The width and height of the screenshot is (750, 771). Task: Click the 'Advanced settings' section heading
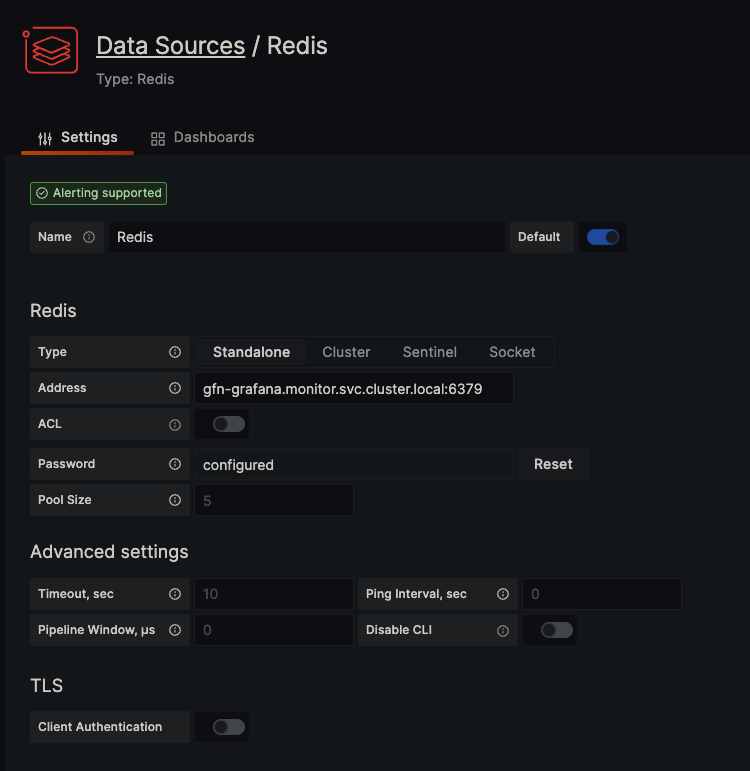(x=109, y=552)
